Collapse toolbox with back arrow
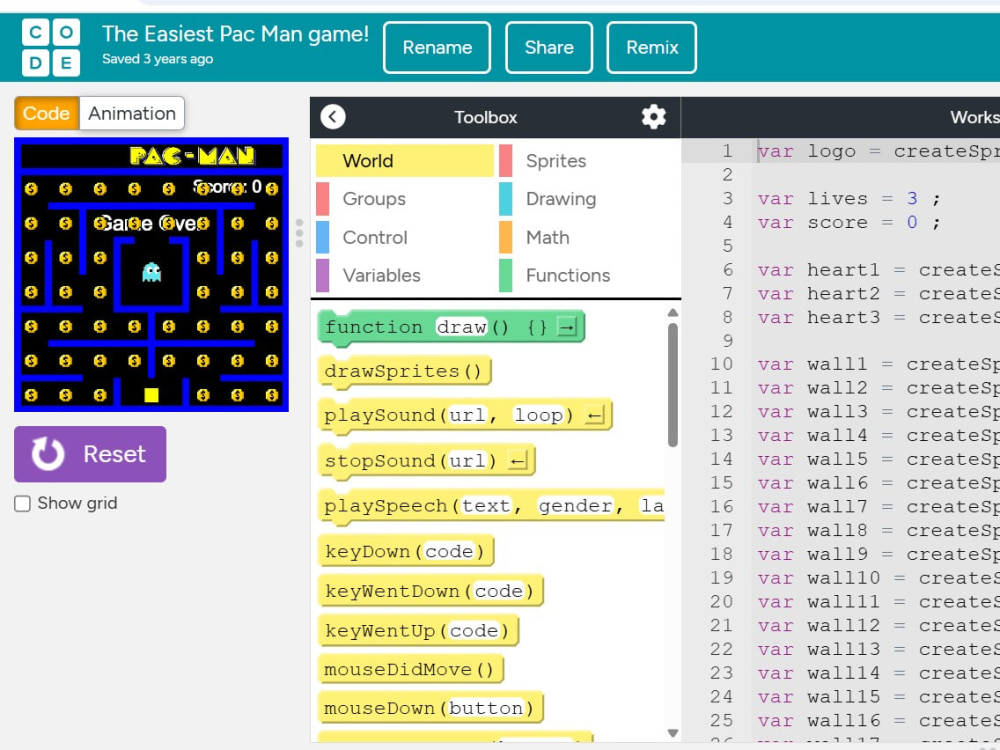Screen dimensions: 1000x750 pyautogui.click(x=333, y=117)
